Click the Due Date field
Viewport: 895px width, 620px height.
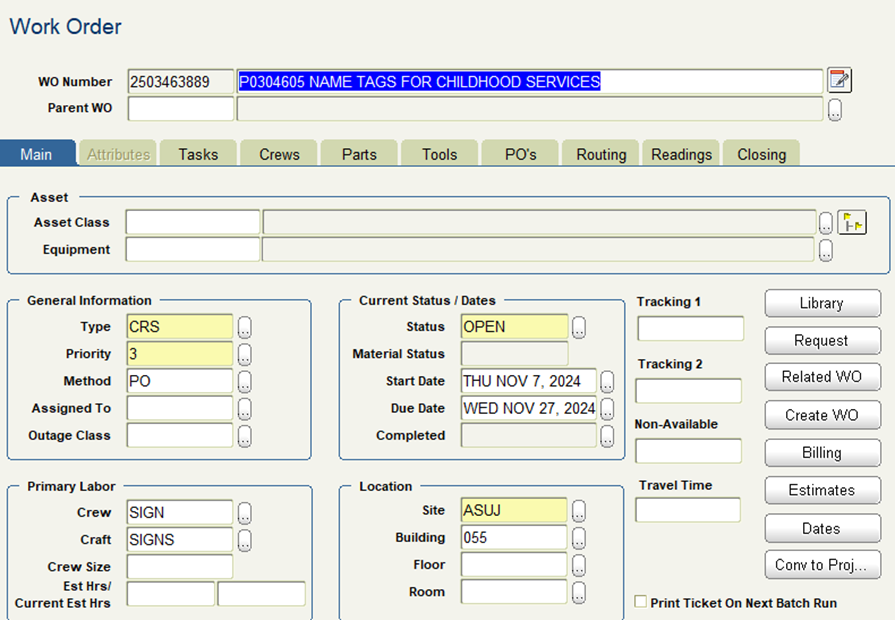tap(529, 408)
